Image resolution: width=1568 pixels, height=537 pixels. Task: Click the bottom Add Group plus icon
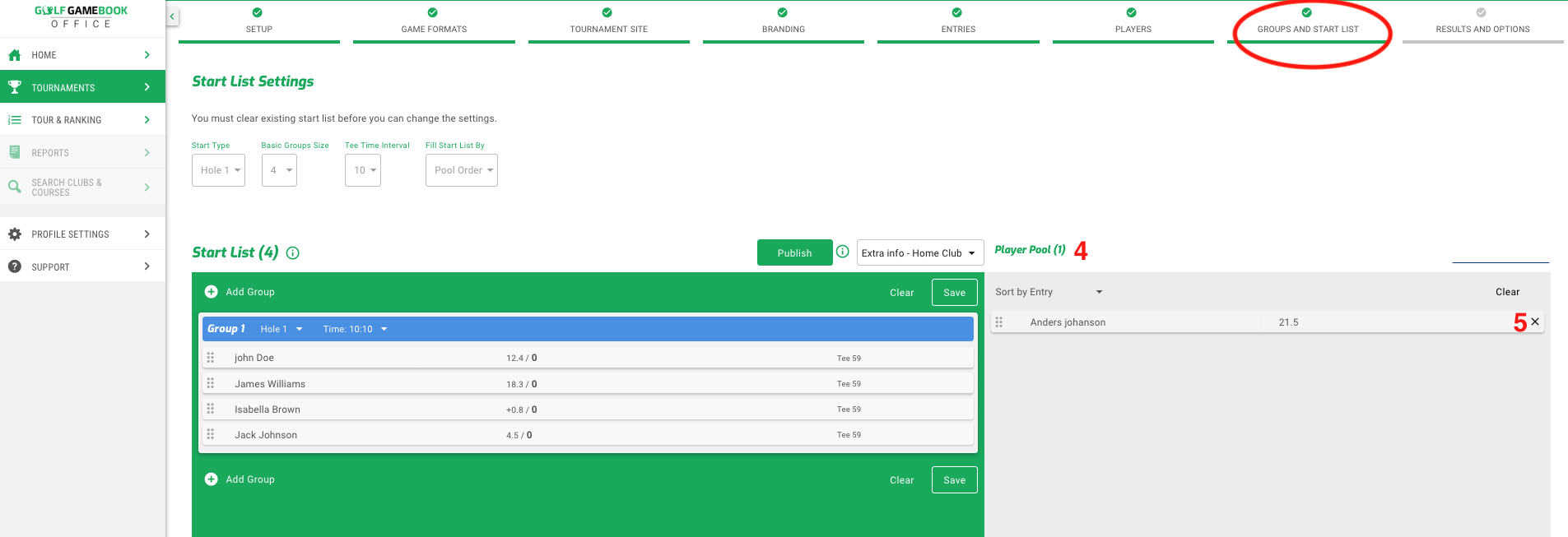pos(211,479)
